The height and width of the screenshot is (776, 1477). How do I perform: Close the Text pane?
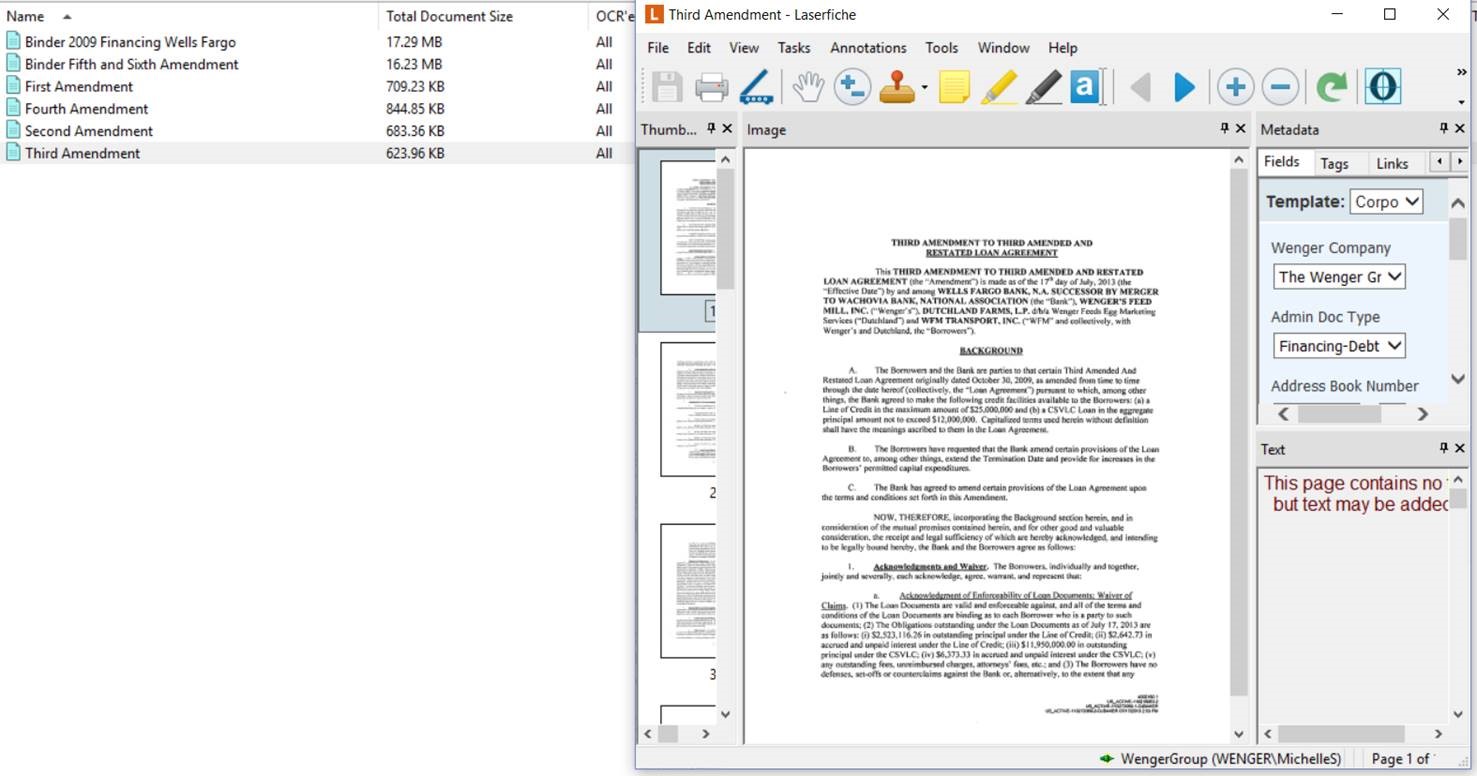pos(1460,449)
